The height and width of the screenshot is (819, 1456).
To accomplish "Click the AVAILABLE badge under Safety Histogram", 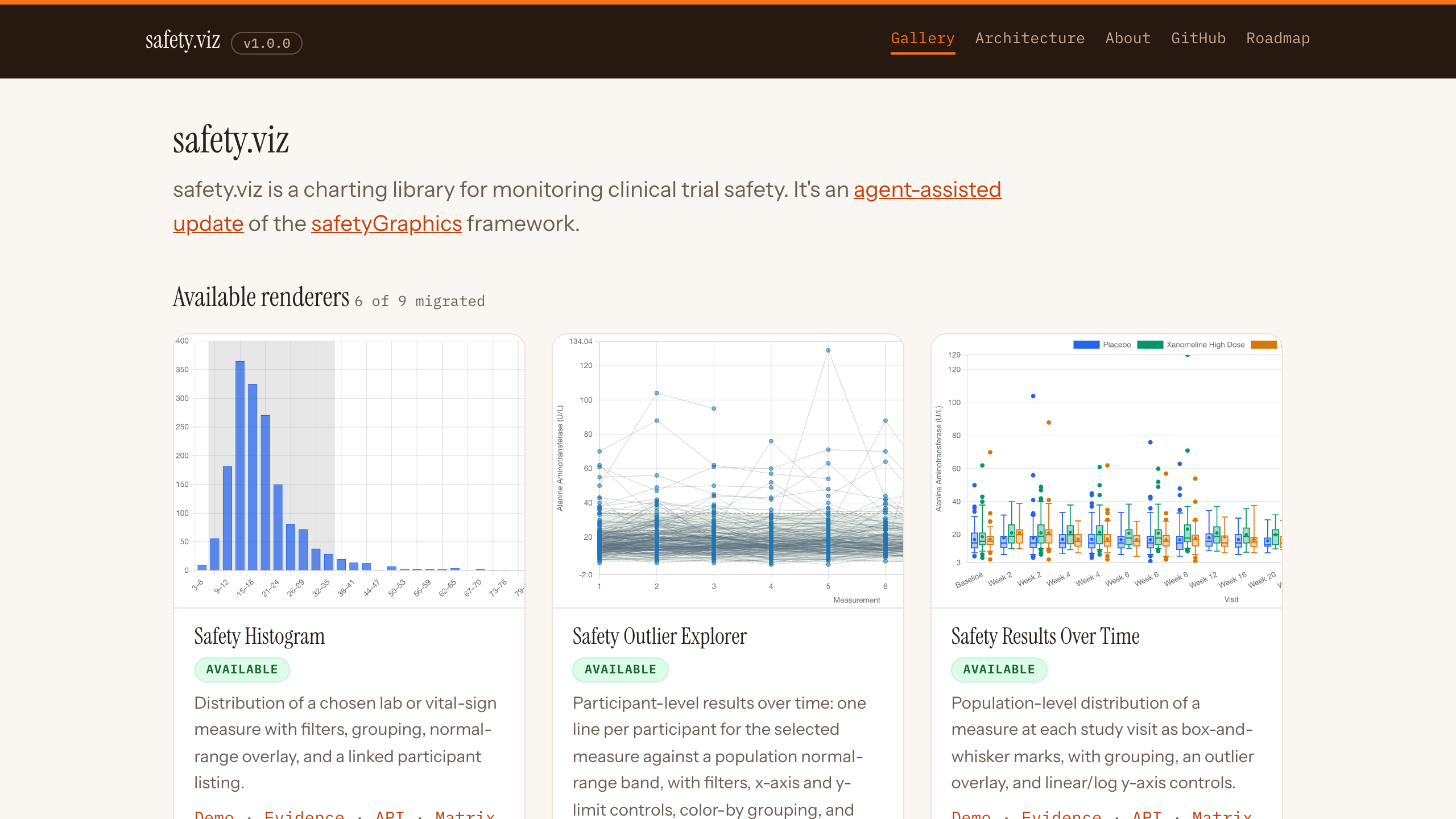I will click(242, 669).
